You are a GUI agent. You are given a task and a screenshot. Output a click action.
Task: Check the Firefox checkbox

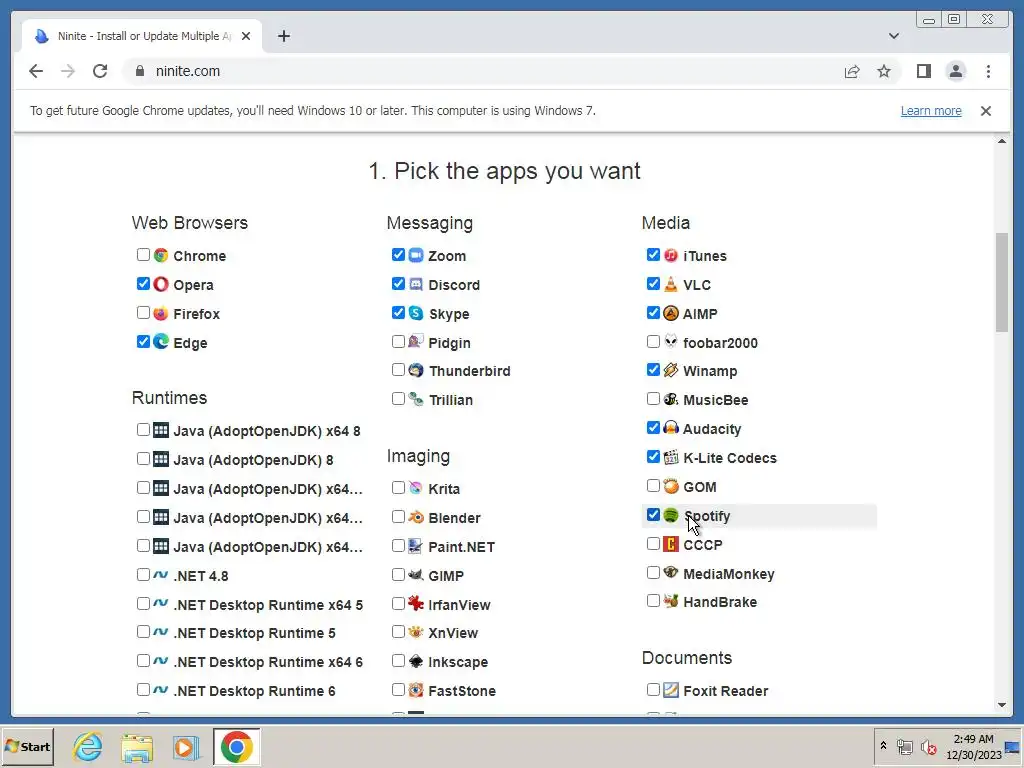(x=143, y=313)
